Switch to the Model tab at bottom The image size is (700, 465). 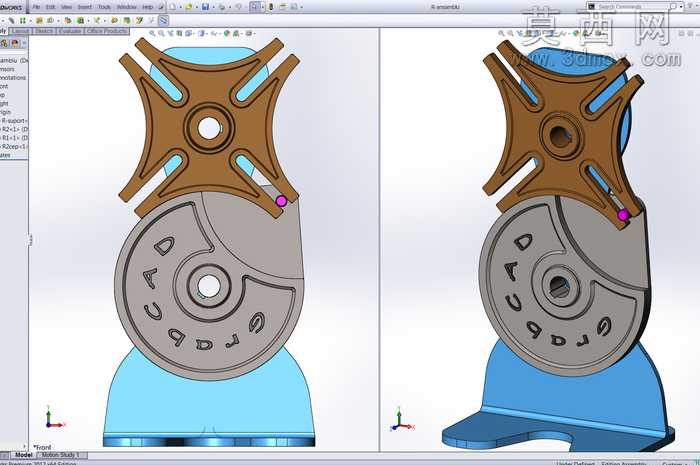tap(23, 455)
